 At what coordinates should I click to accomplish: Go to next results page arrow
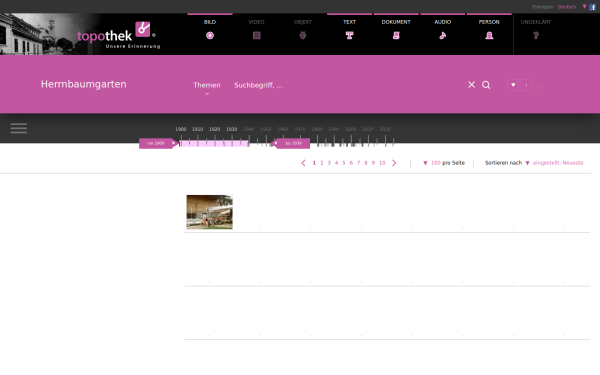click(x=394, y=163)
